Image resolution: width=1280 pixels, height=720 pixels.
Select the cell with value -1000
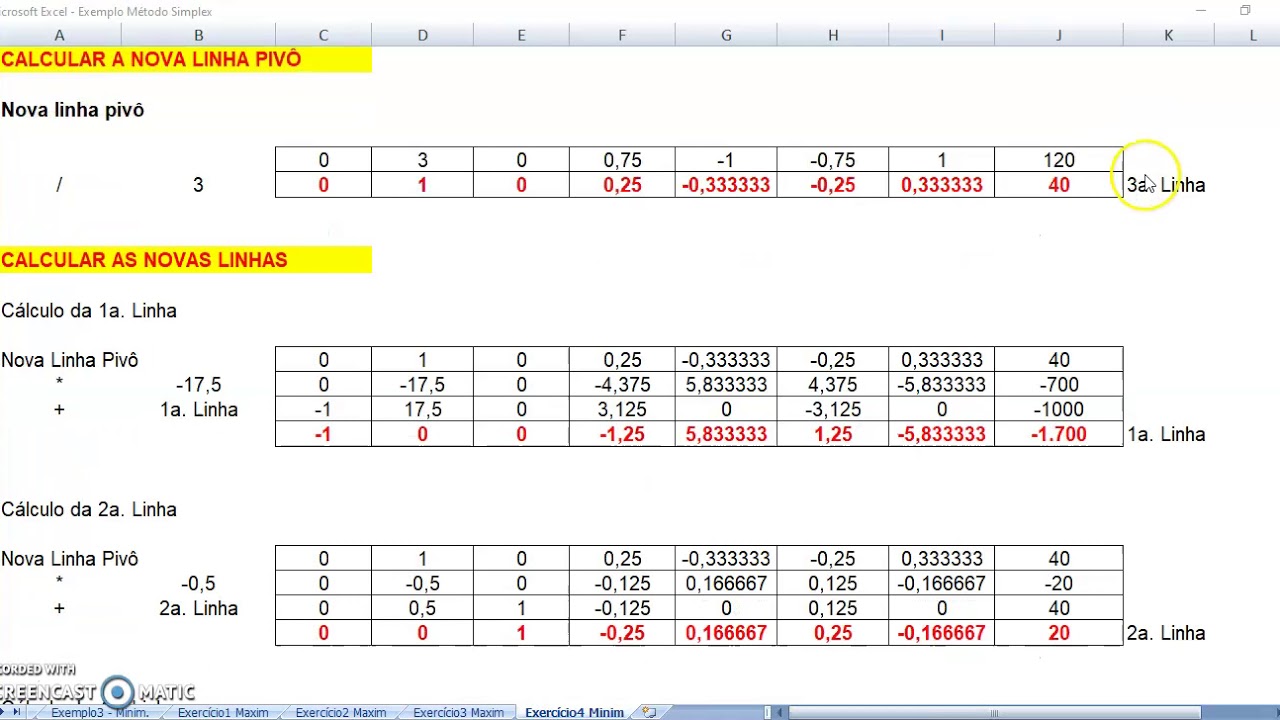1059,410
